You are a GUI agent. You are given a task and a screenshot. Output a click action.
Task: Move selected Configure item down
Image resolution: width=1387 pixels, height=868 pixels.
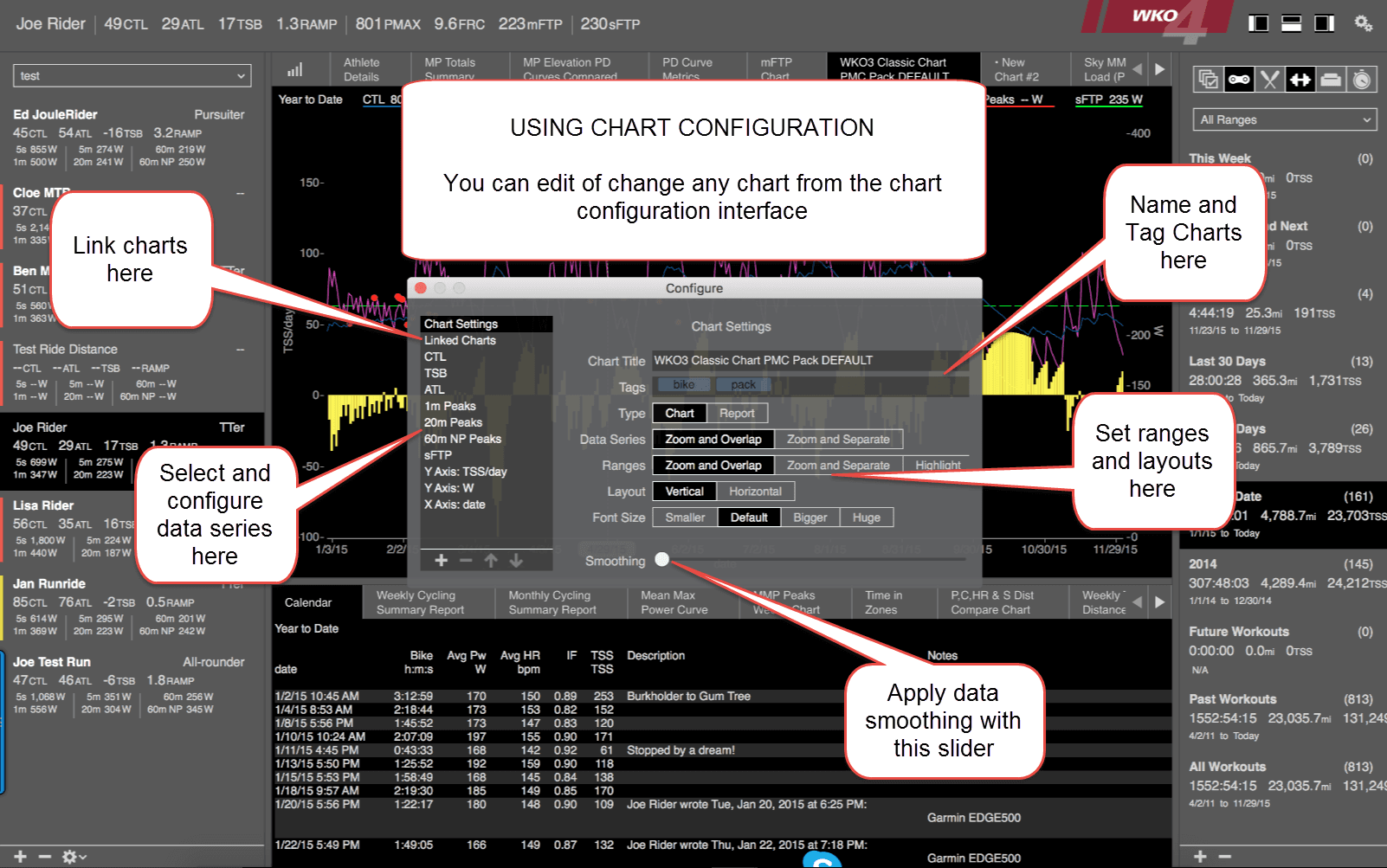[x=516, y=561]
